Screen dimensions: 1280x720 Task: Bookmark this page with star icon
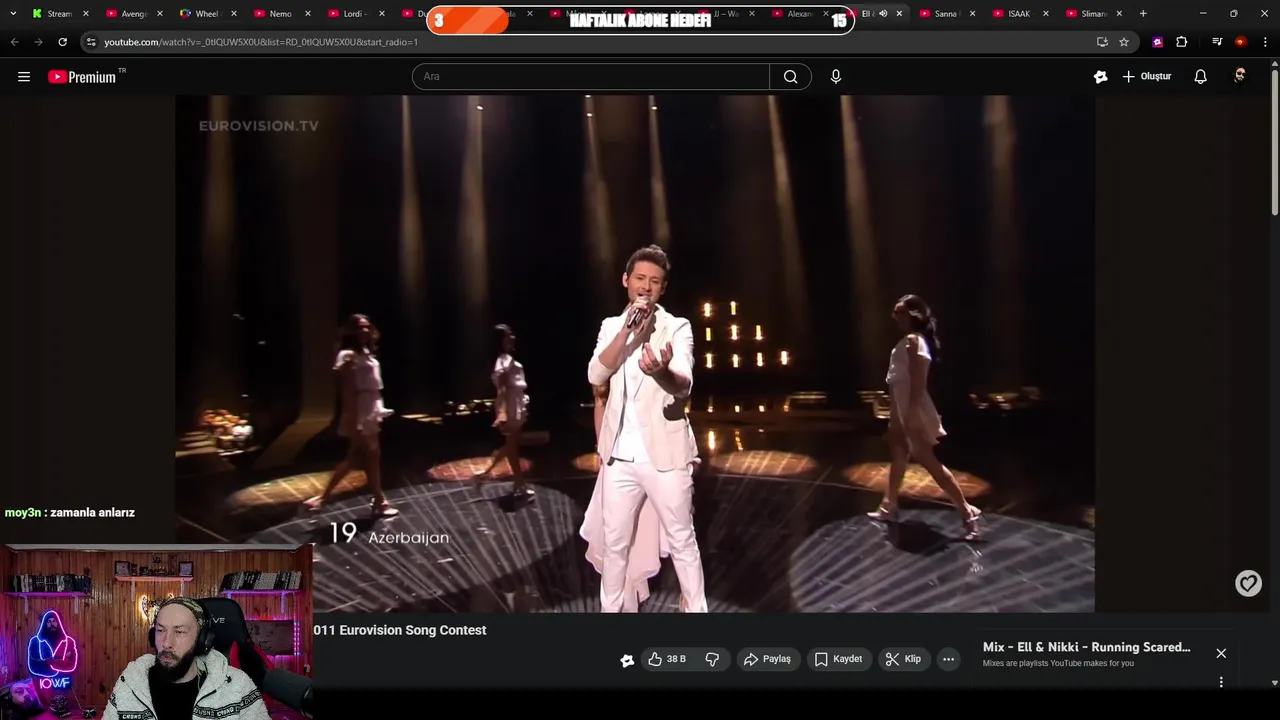tap(1124, 42)
